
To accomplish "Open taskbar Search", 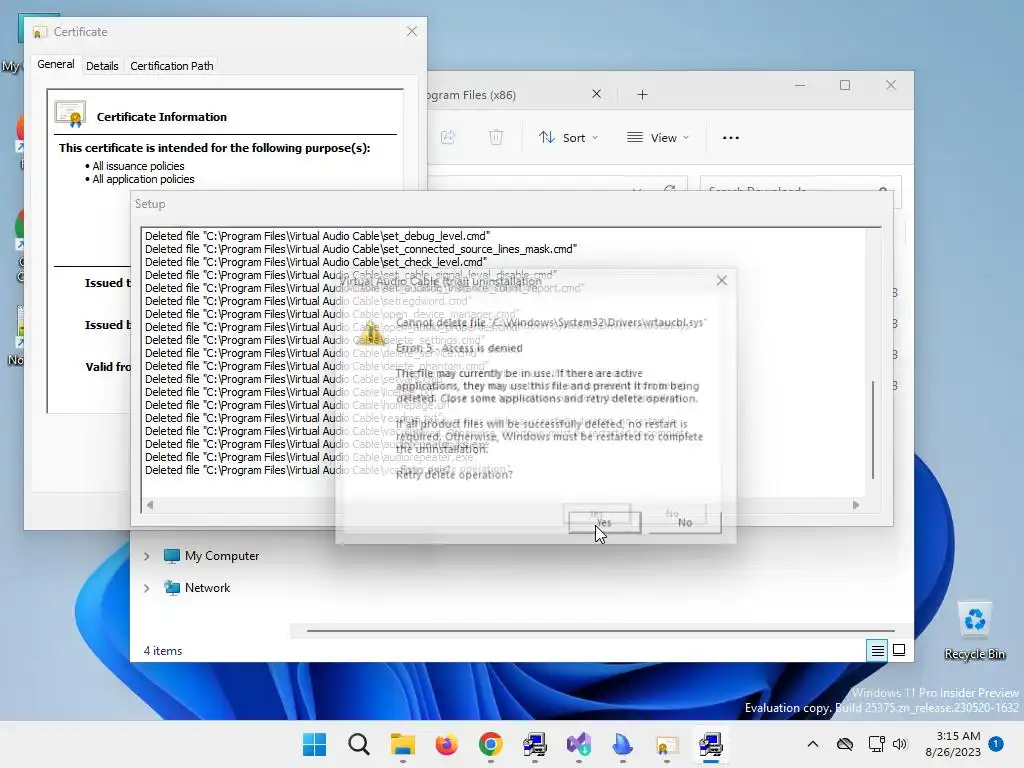I will [x=359, y=744].
